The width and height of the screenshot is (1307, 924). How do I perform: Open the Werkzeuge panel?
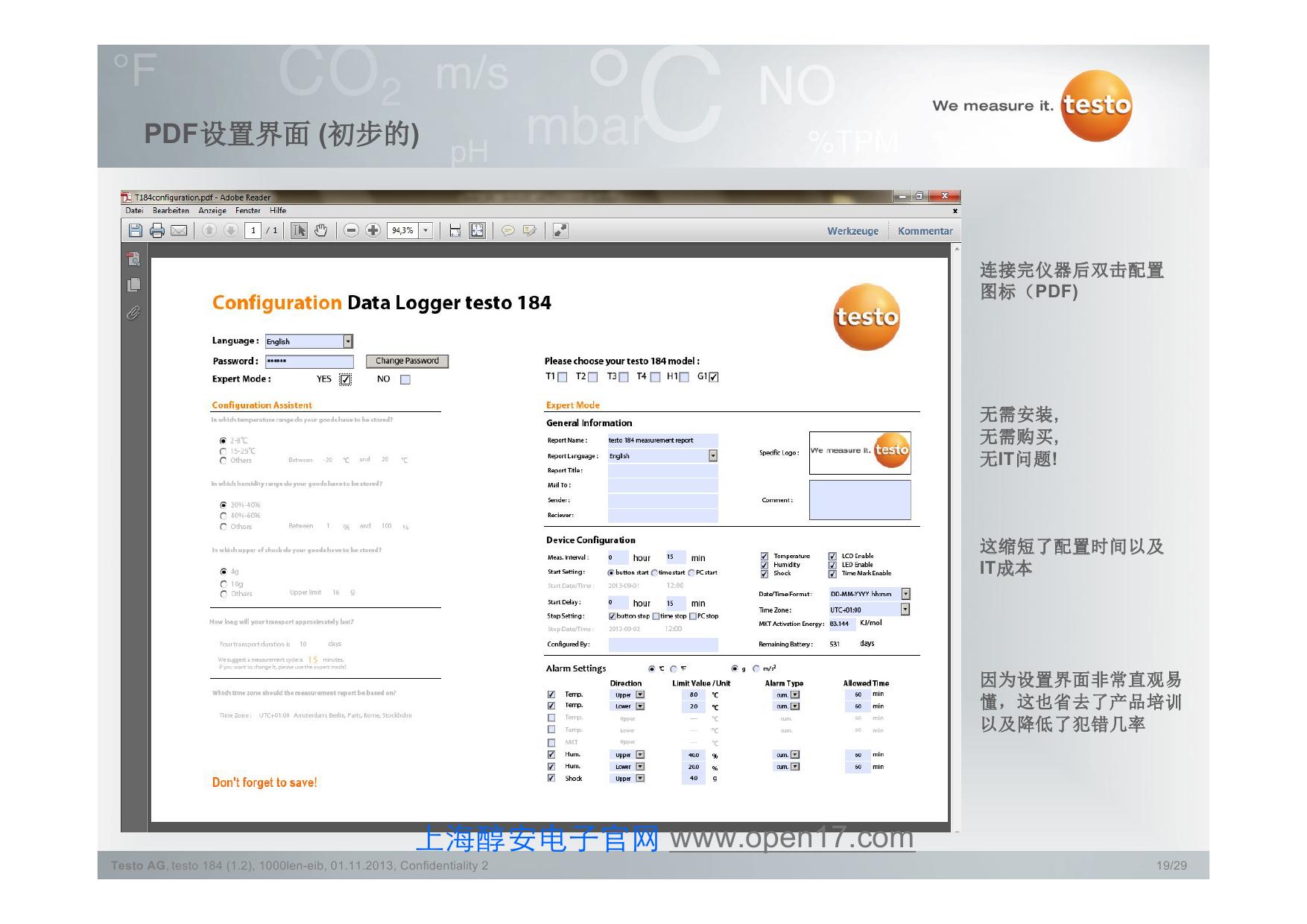(852, 231)
